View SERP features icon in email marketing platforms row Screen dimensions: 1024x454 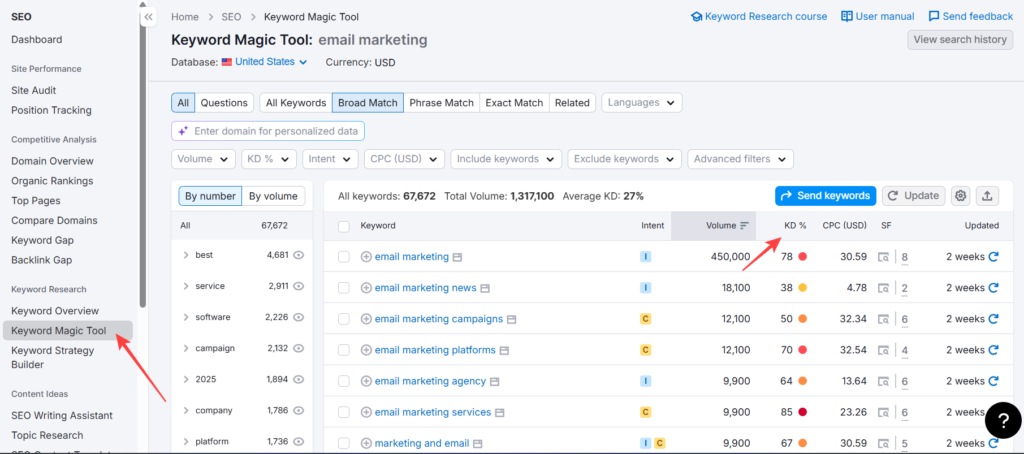pos(883,350)
